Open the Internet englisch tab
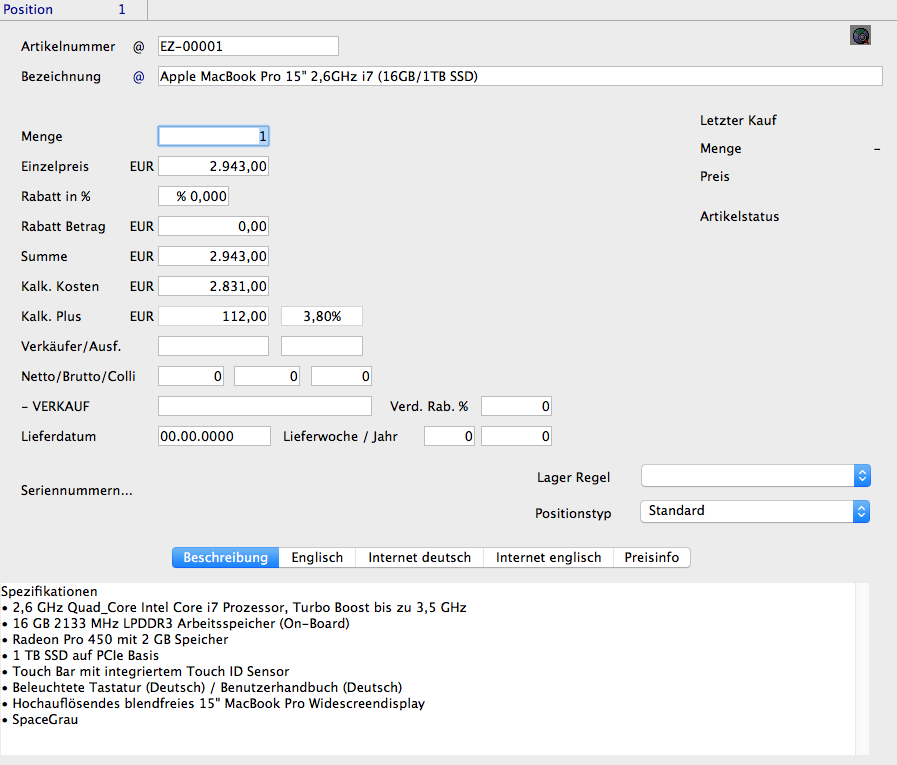The image size is (897, 765). pyautogui.click(x=548, y=557)
